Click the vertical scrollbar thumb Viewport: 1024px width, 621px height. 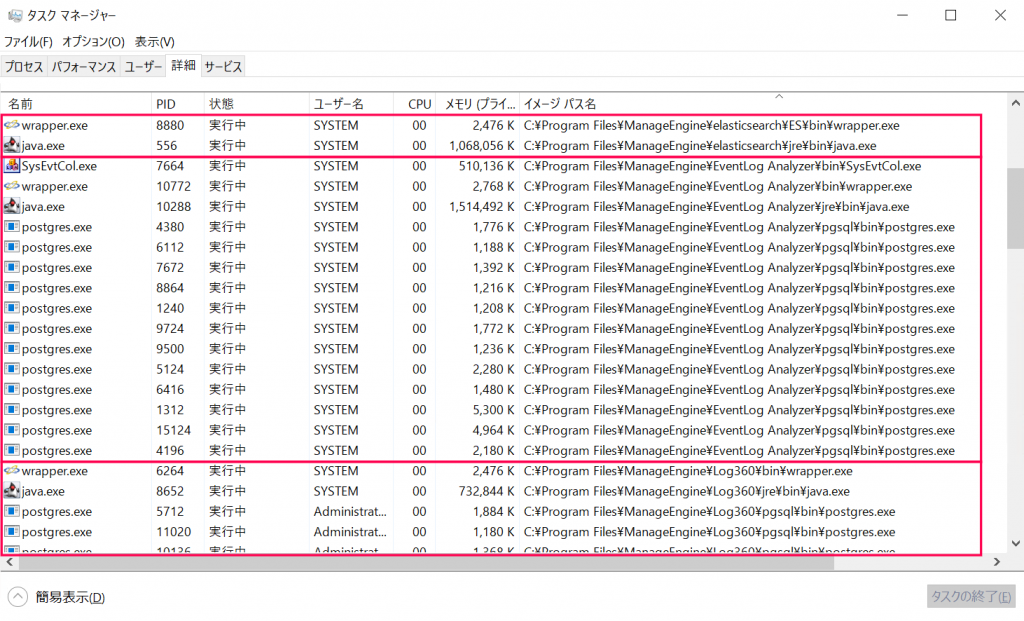(1016, 208)
